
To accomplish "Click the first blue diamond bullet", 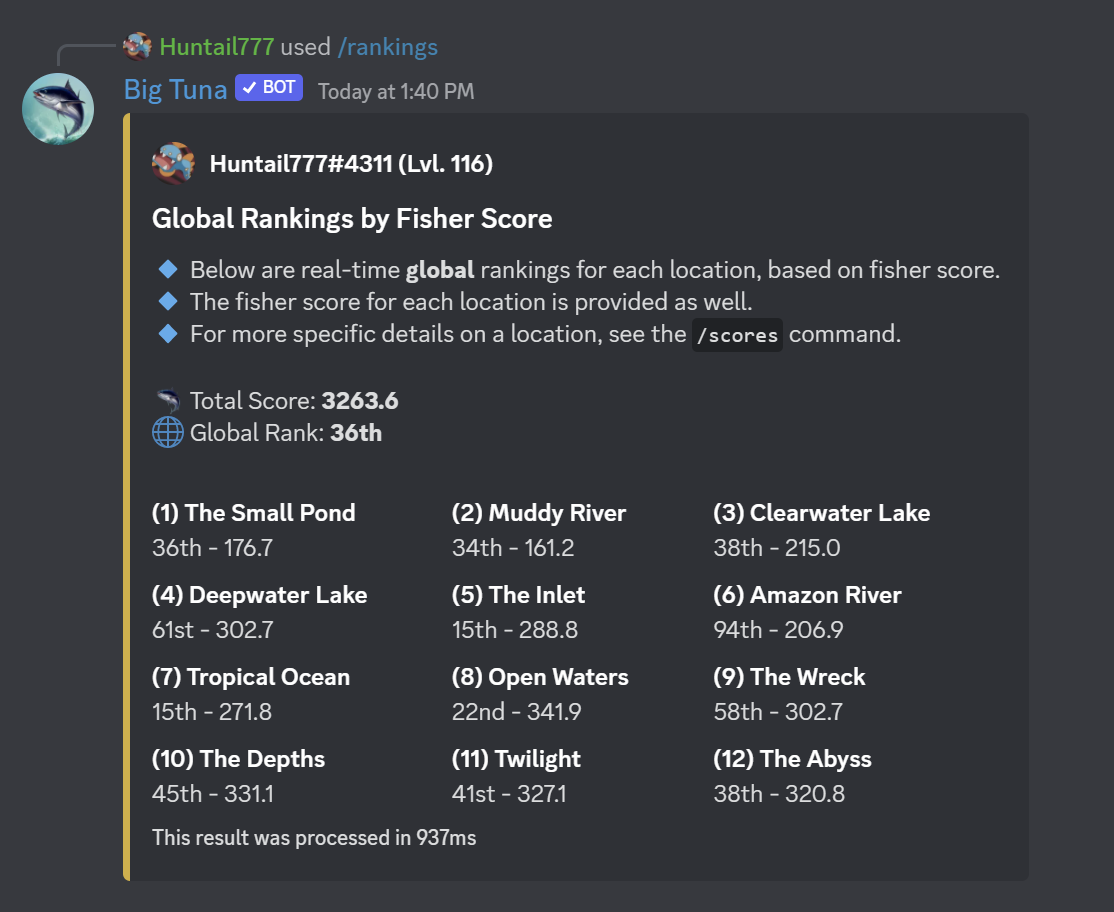I will click(168, 269).
